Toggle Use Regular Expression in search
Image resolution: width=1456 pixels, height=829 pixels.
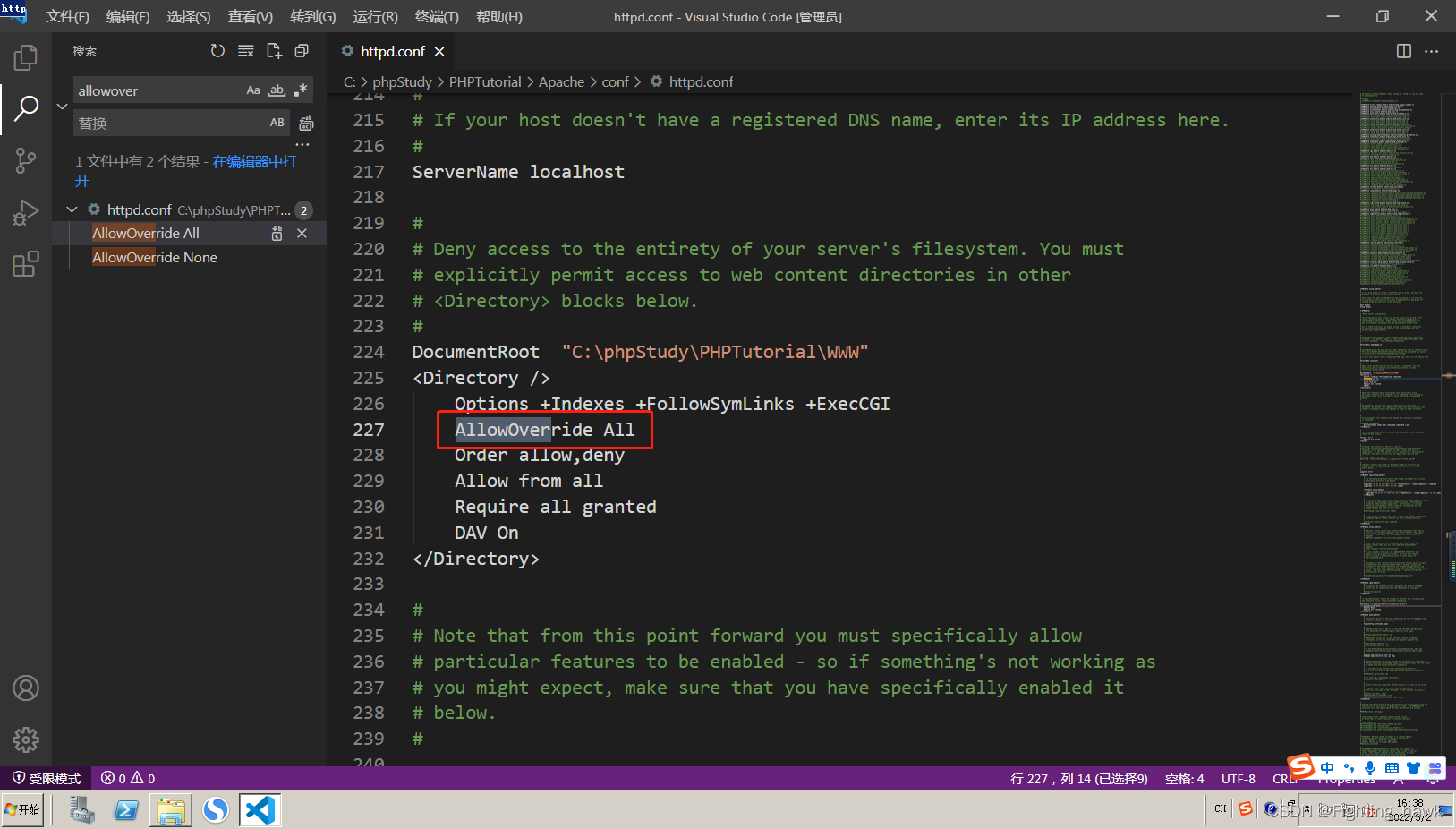[x=301, y=90]
